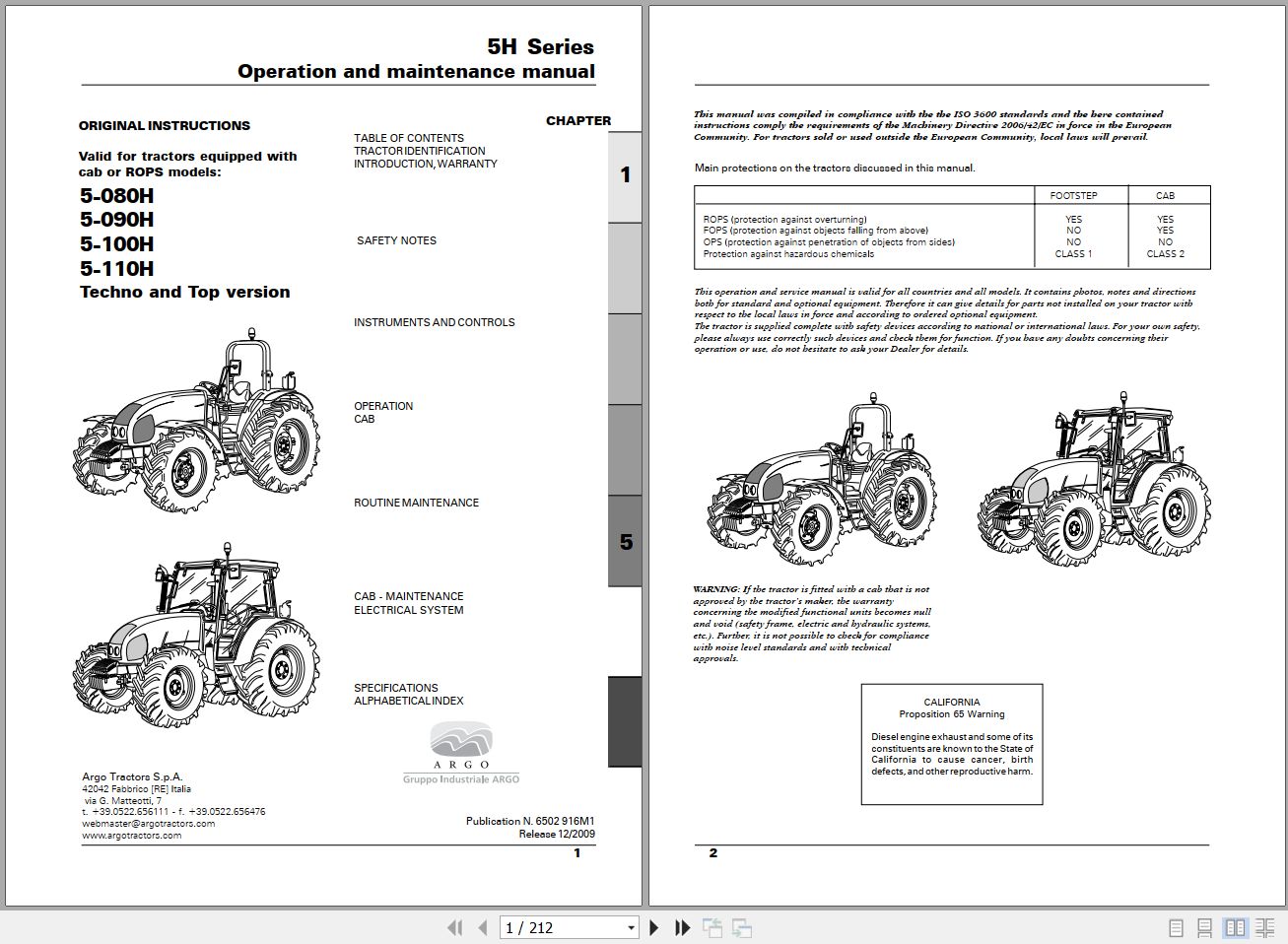Viewport: 1288px width, 944px height.
Task: Click the FOOTSTEP column header
Action: point(1073,195)
